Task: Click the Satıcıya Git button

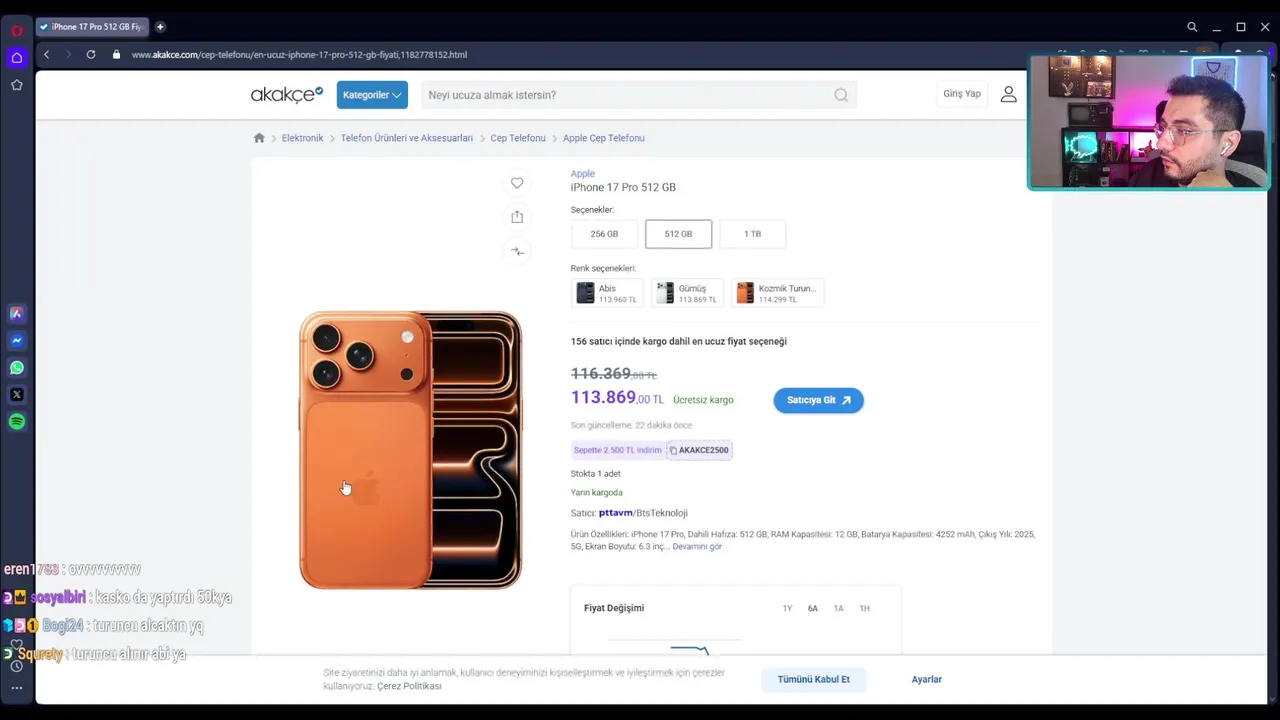Action: (x=818, y=400)
